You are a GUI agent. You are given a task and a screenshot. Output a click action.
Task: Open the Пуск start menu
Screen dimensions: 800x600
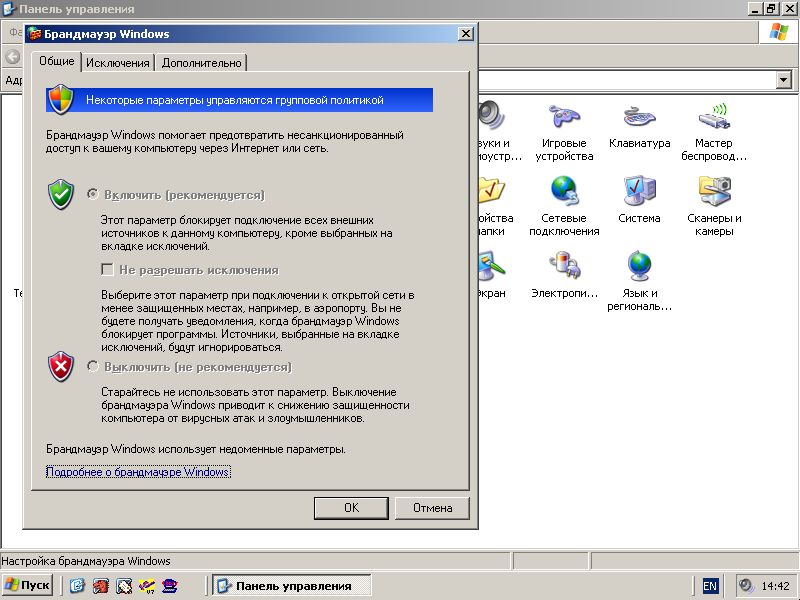click(28, 585)
